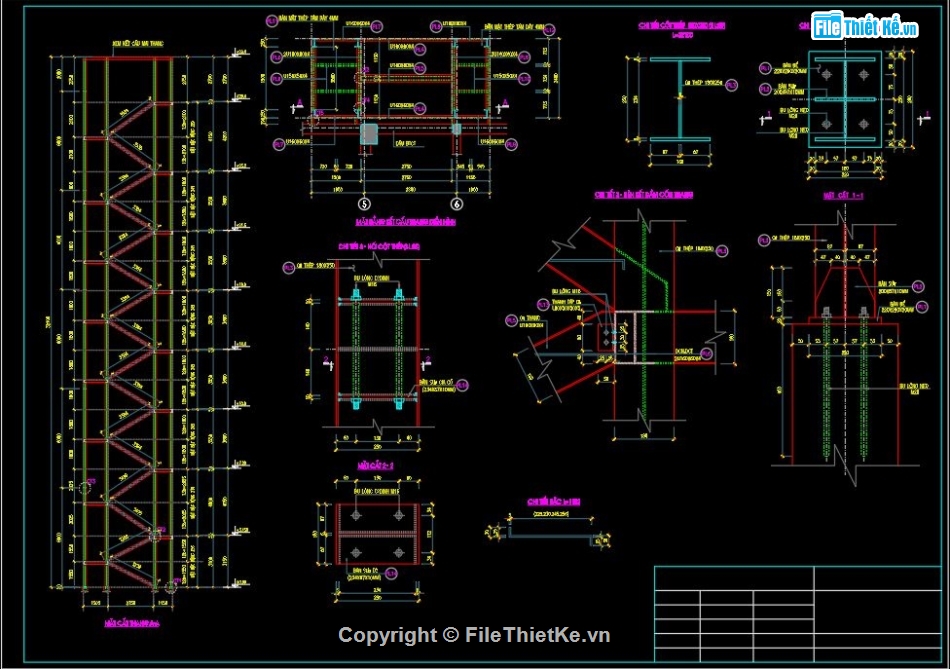Click the stair plan title under axes 5 and 6
950x669 pixels.
[405, 222]
